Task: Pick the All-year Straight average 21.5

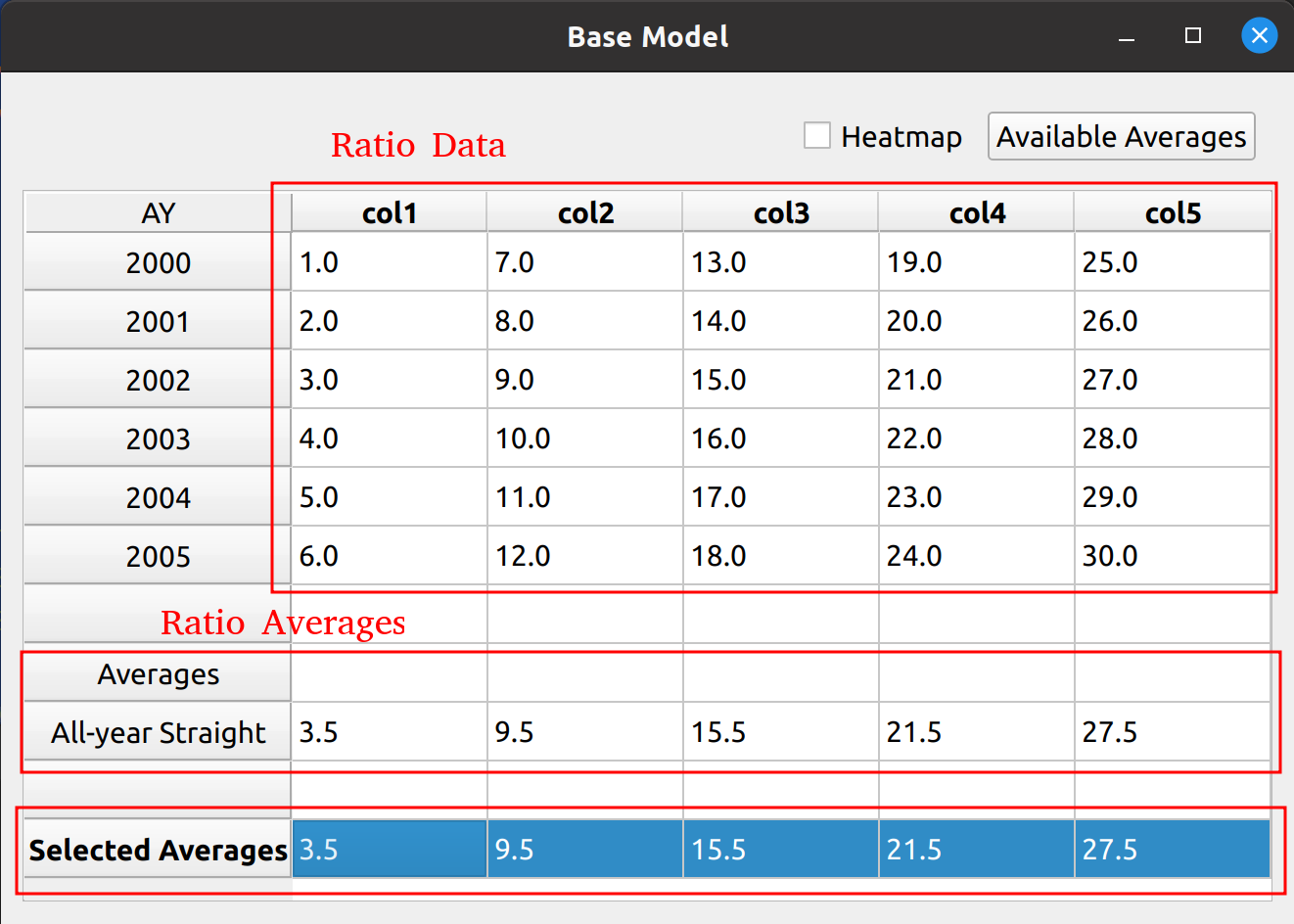Action: coord(976,732)
